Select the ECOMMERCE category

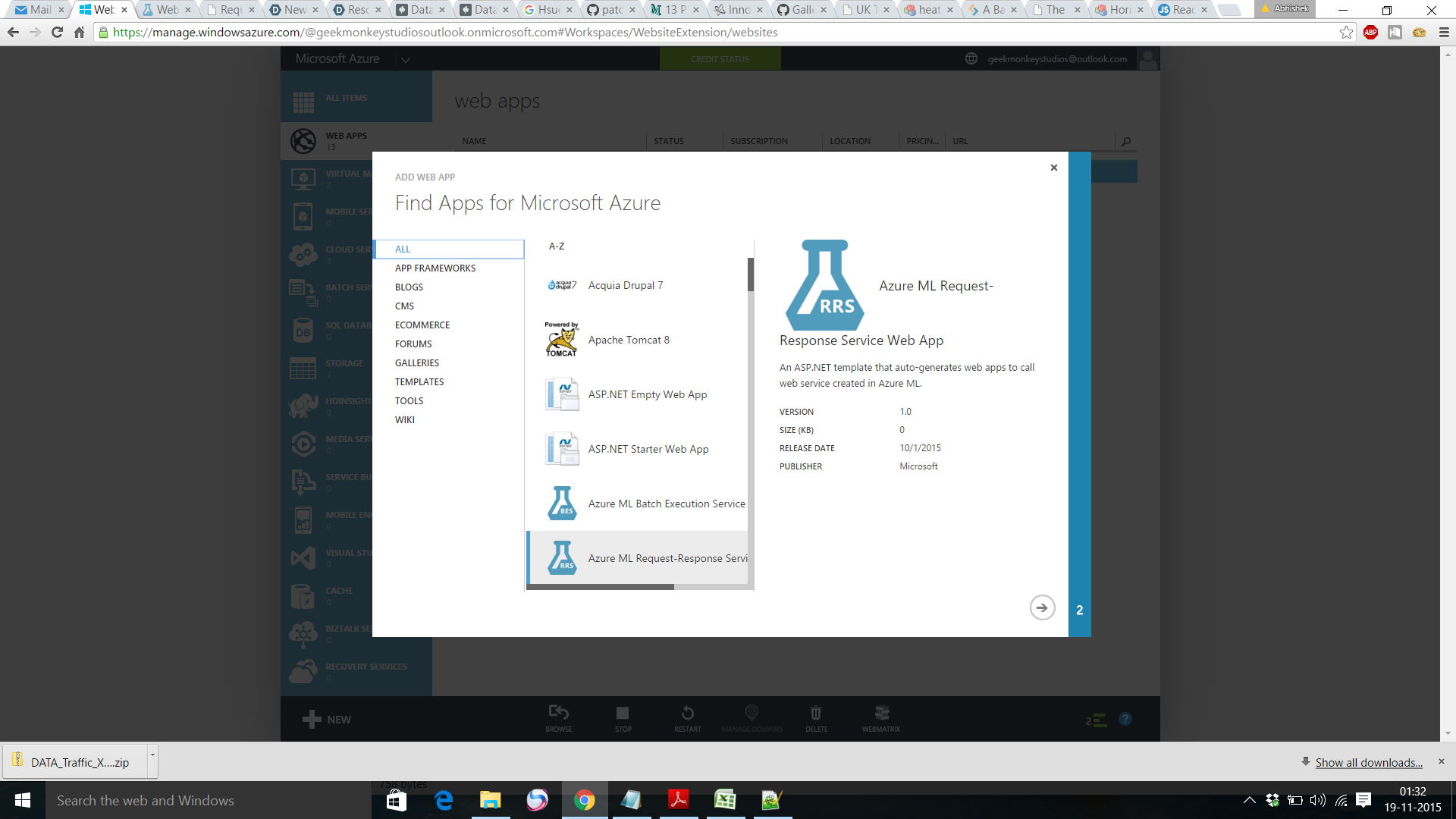[422, 325]
